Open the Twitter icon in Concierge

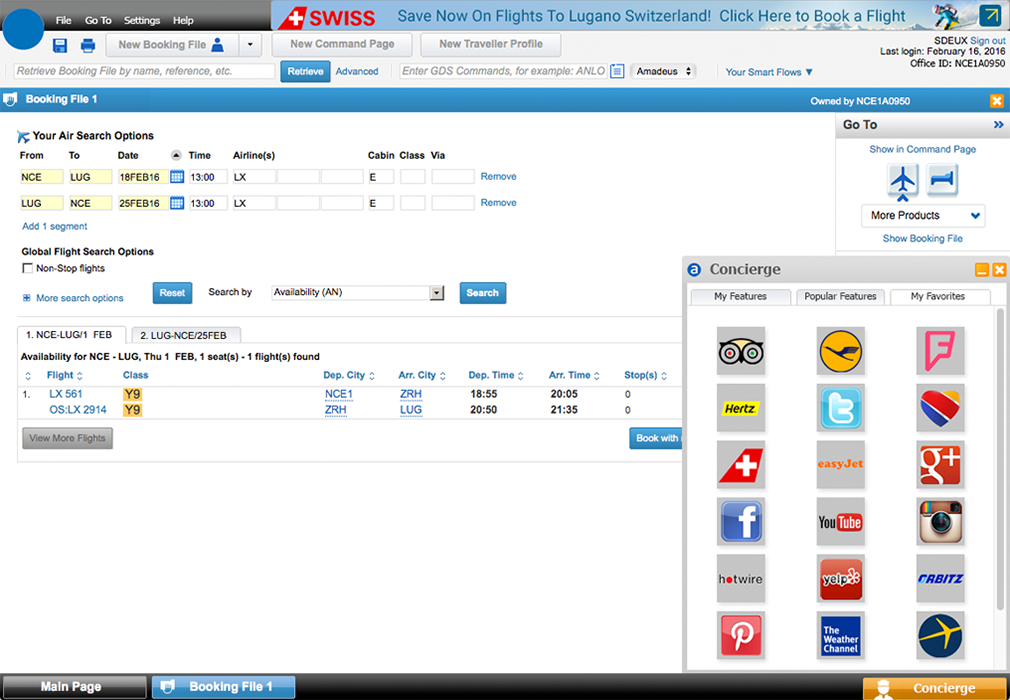[841, 408]
